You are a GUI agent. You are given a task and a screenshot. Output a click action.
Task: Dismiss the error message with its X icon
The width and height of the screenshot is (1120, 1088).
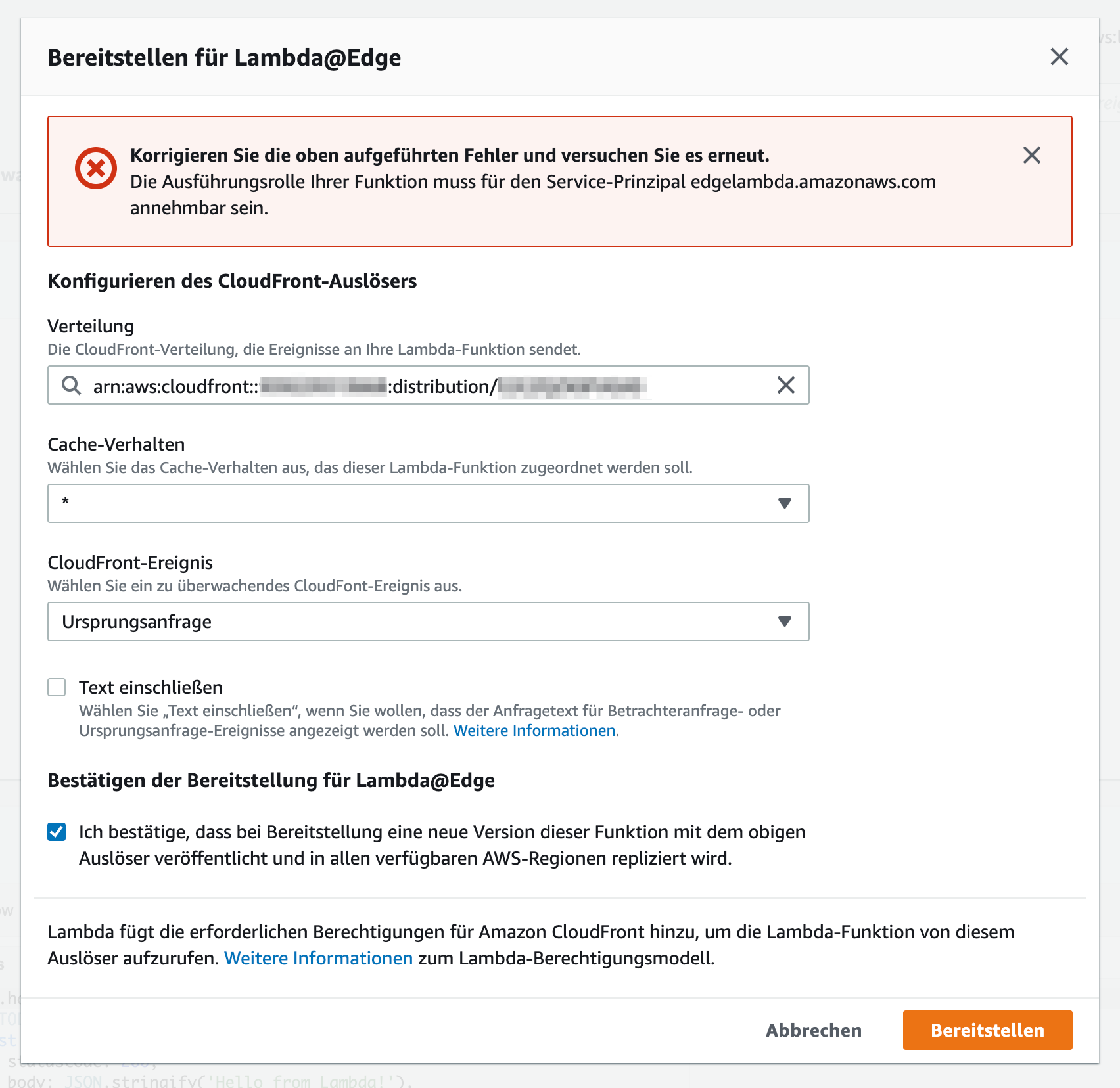(x=1031, y=156)
